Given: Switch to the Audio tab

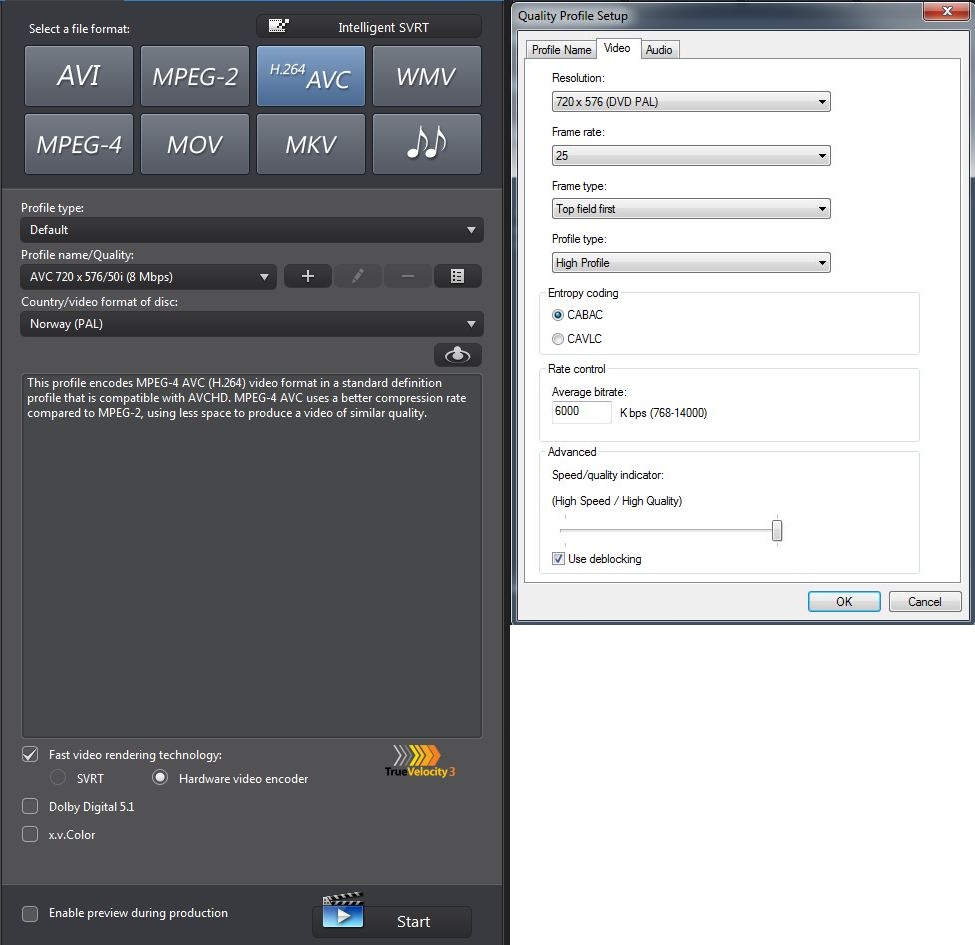Looking at the screenshot, I should pyautogui.click(x=659, y=50).
